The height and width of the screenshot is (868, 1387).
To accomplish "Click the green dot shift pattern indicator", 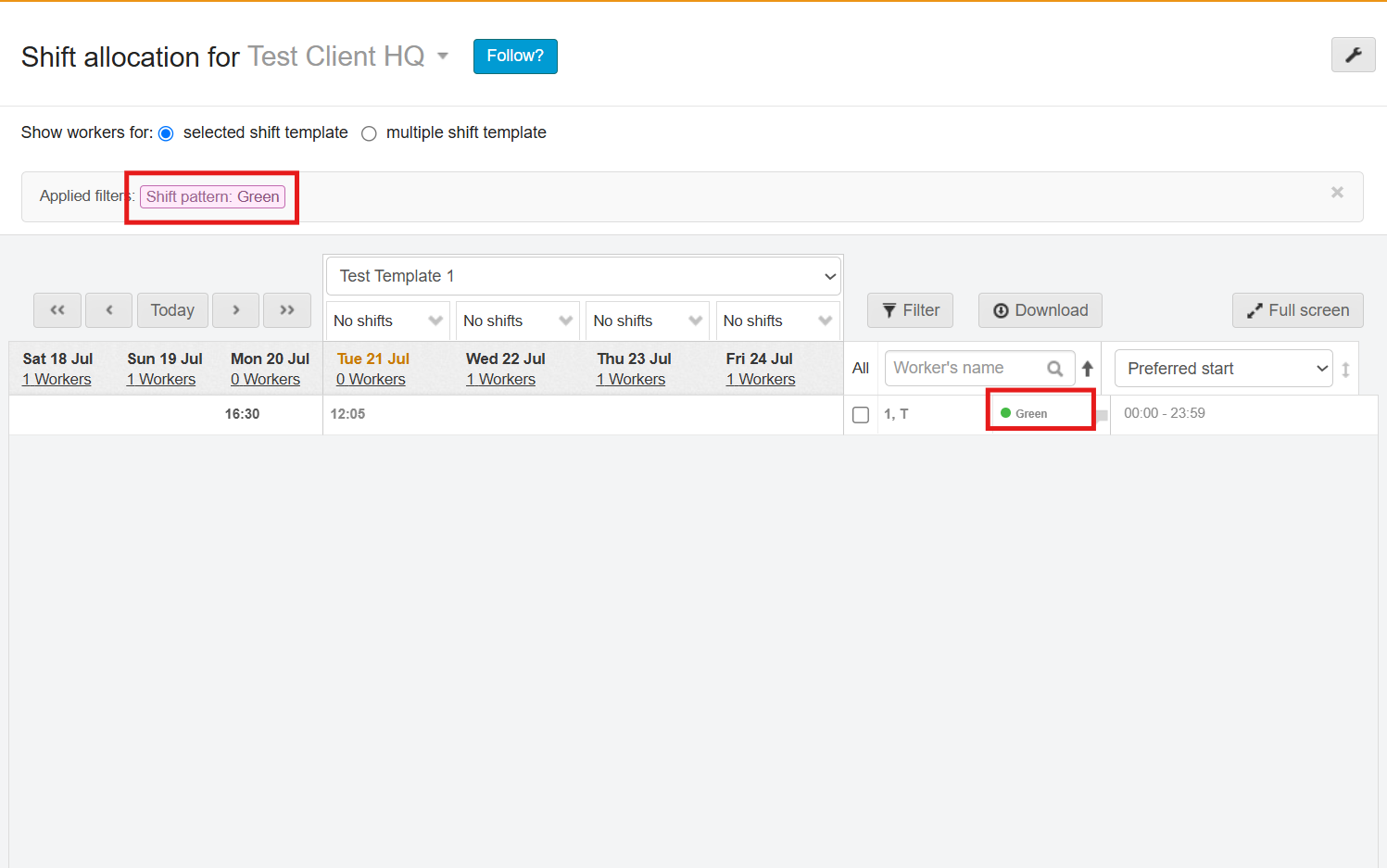I will coord(1005,413).
